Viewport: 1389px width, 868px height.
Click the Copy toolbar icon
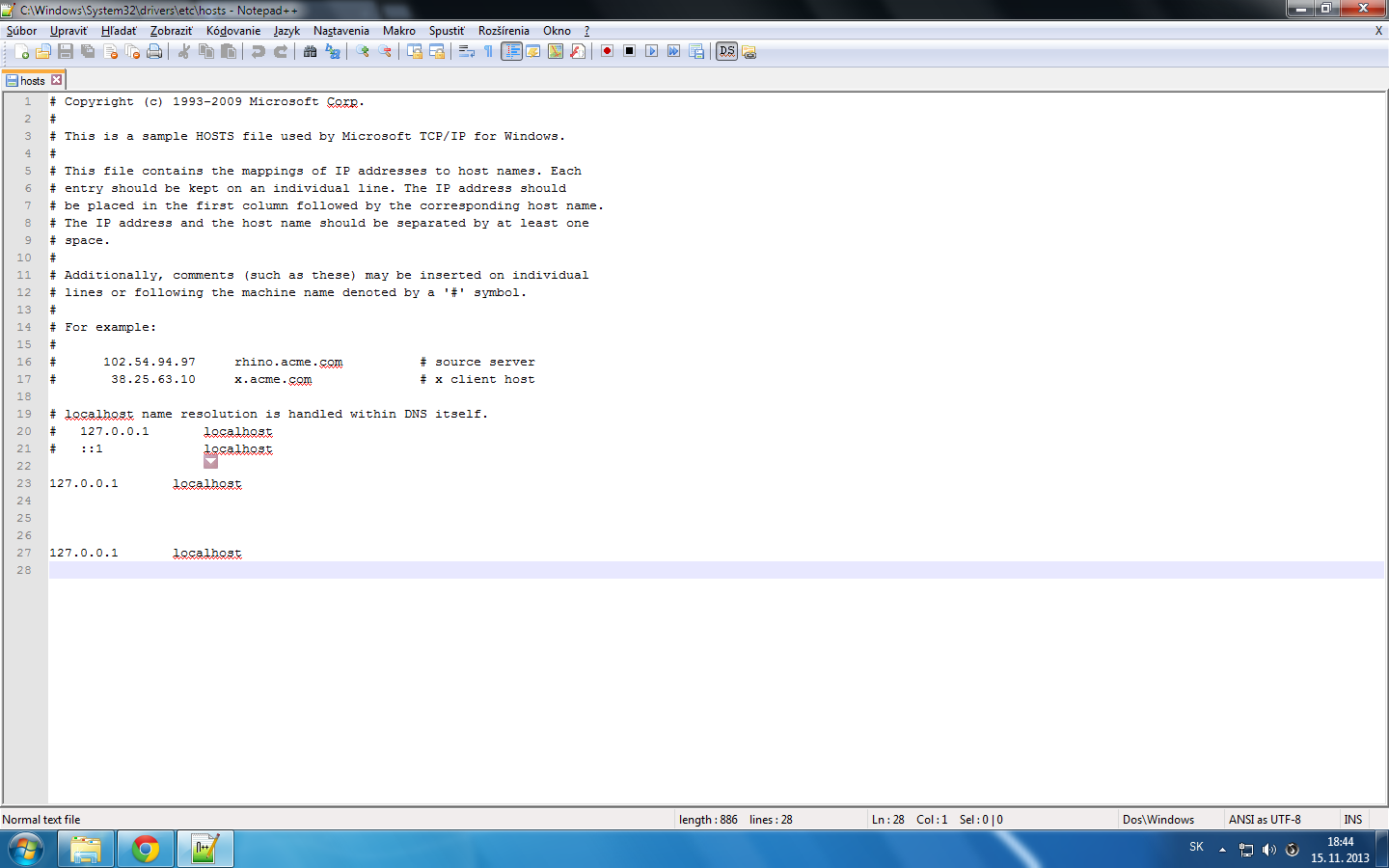point(205,51)
